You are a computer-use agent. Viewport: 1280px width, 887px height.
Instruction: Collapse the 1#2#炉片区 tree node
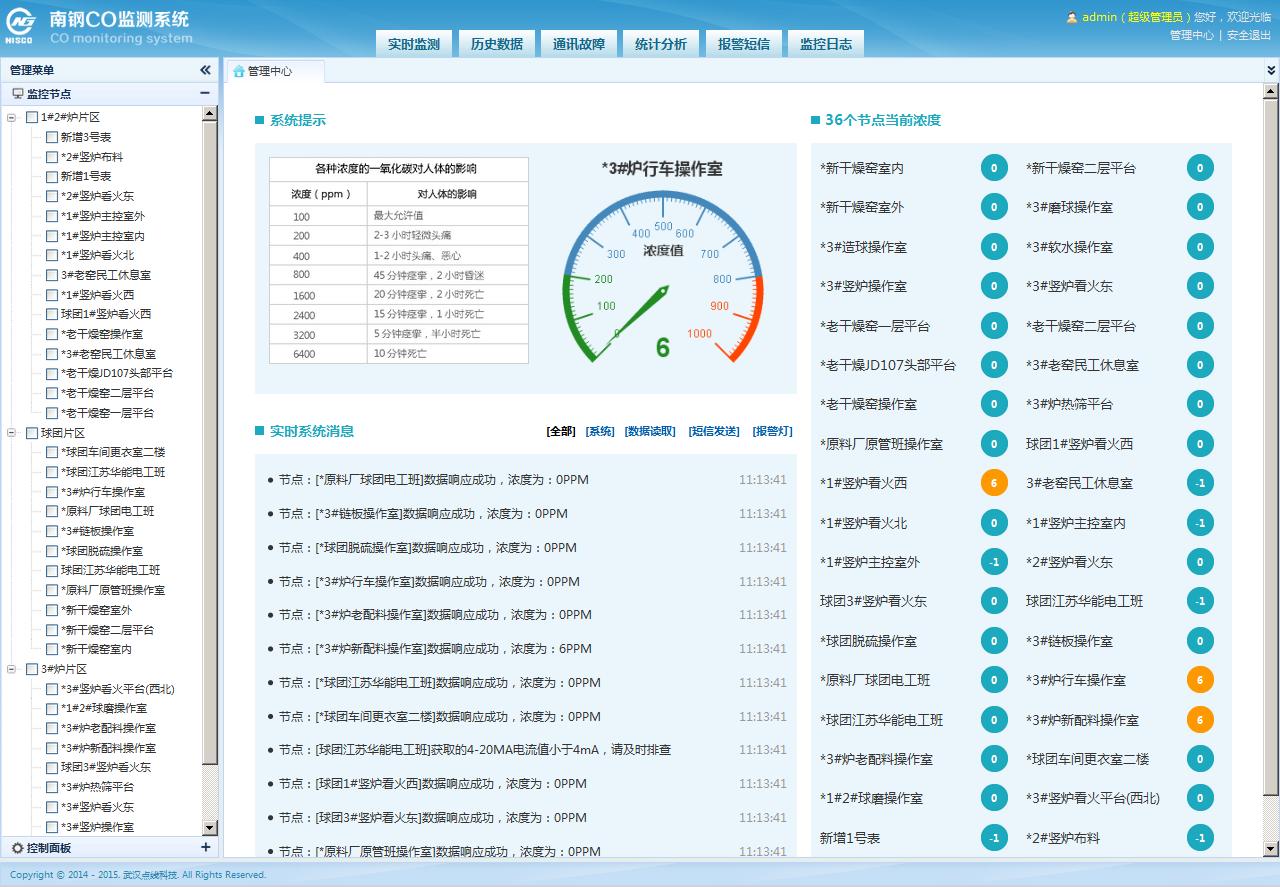click(12, 118)
